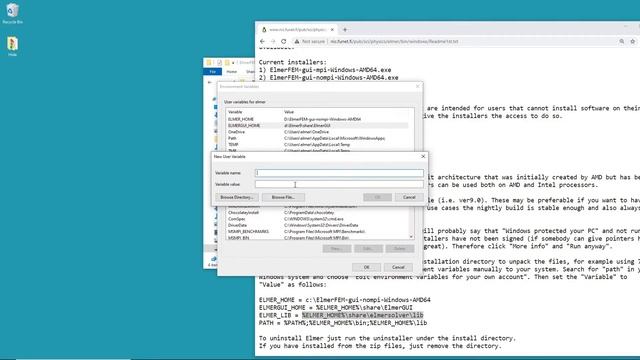Screen dimensions: 640x360
Task: Select the MSMPI_BENCHMARKS system variable row
Action: pos(318,231)
